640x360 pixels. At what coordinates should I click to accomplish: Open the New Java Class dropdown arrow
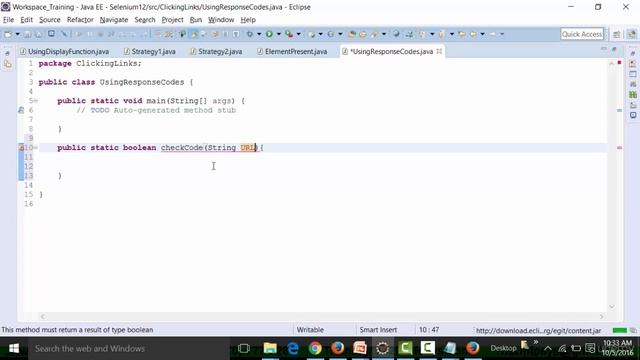pos(340,34)
